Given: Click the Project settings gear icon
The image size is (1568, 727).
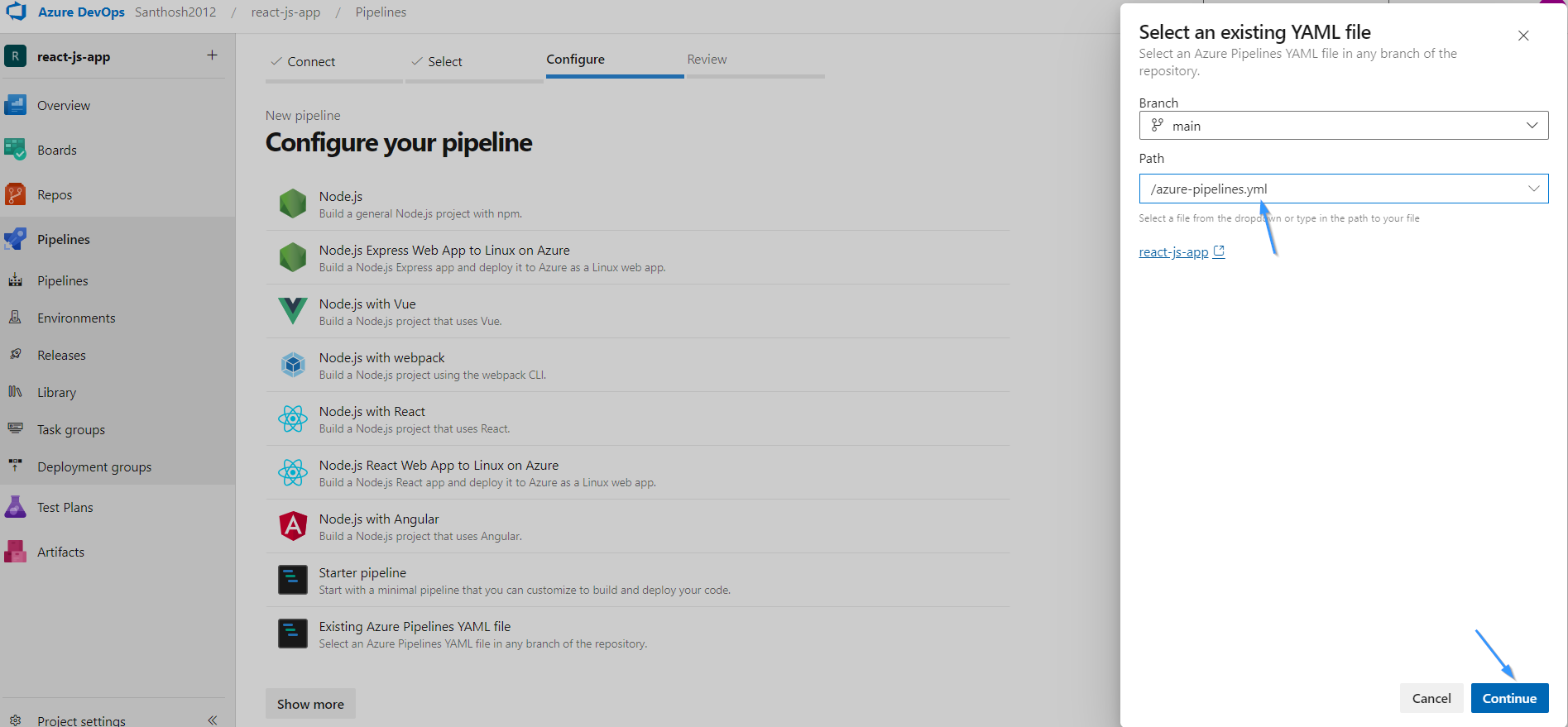Looking at the screenshot, I should [x=15, y=720].
